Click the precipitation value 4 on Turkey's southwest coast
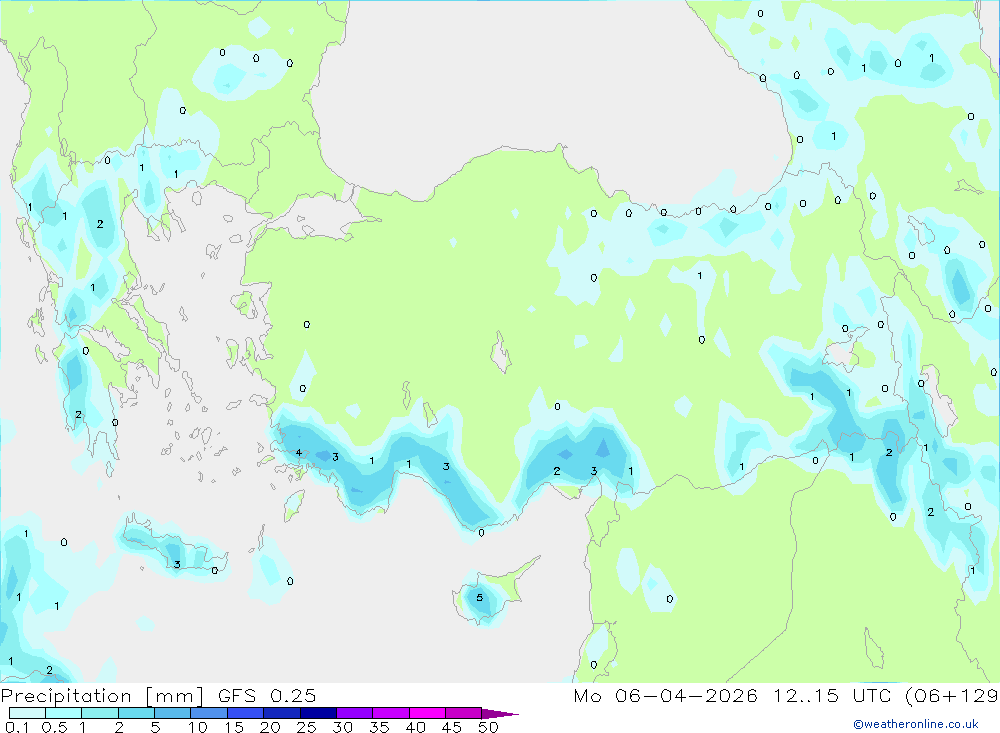 tap(298, 453)
